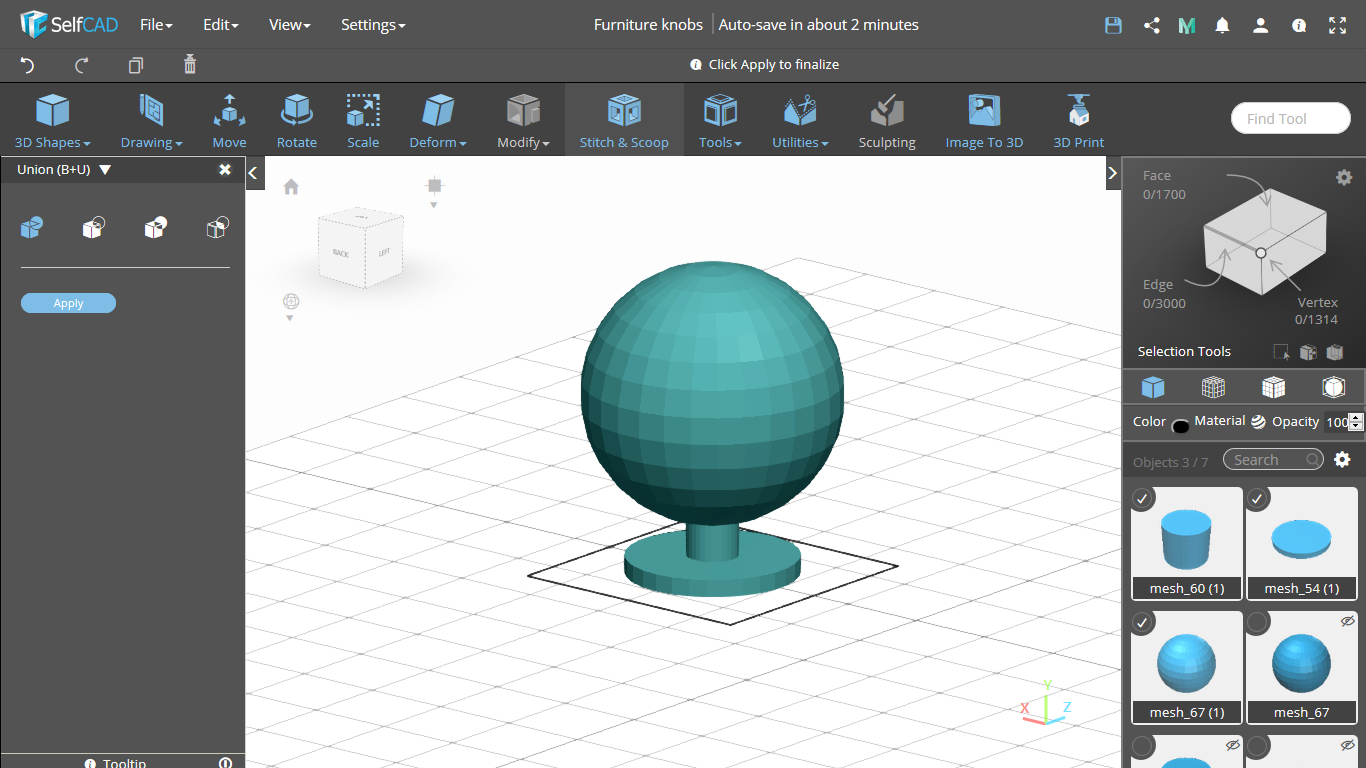The width and height of the screenshot is (1366, 768).
Task: Select the wireframe cube boolean icon
Action: pyautogui.click(x=217, y=228)
